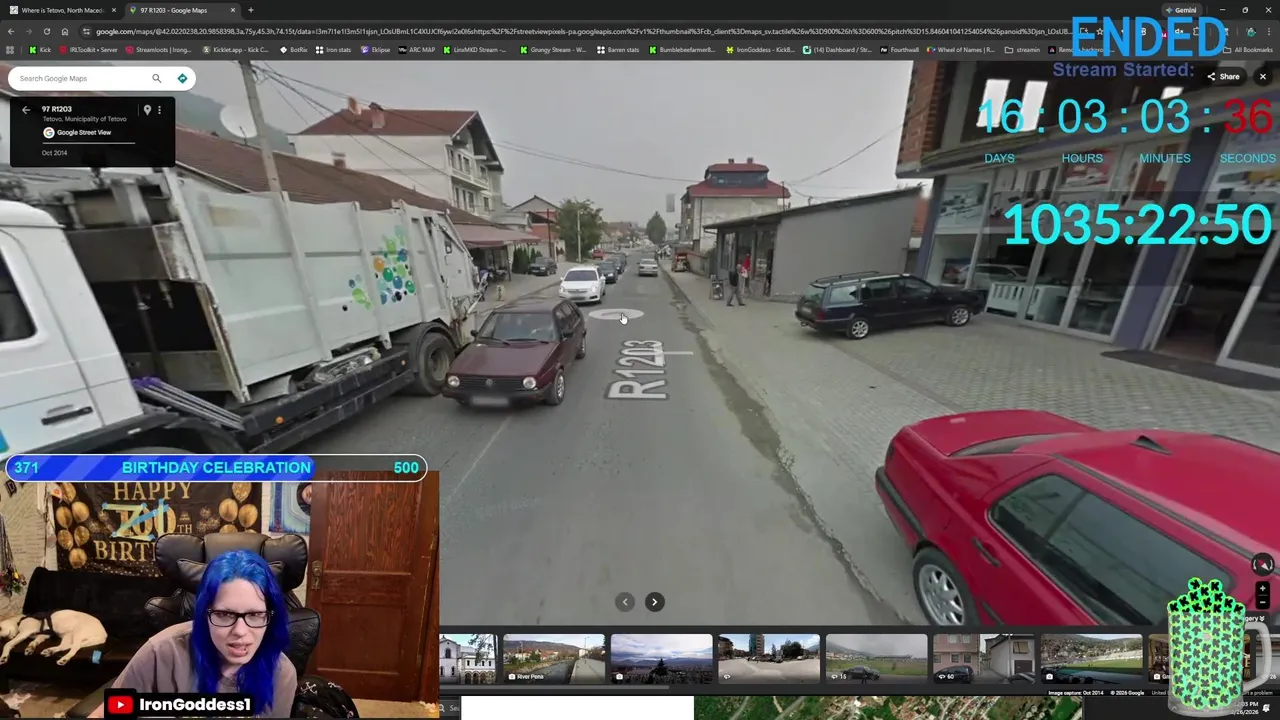Go to the previous photo strip page
The width and height of the screenshot is (1280, 720).
pyautogui.click(x=625, y=602)
